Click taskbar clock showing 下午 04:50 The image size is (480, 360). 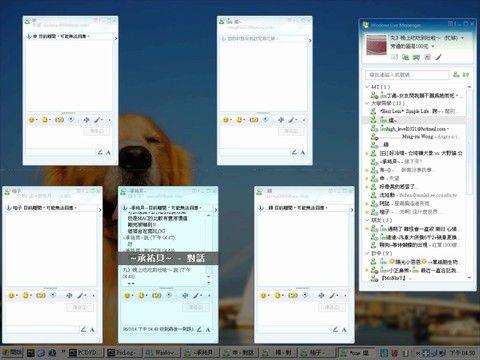(462, 352)
